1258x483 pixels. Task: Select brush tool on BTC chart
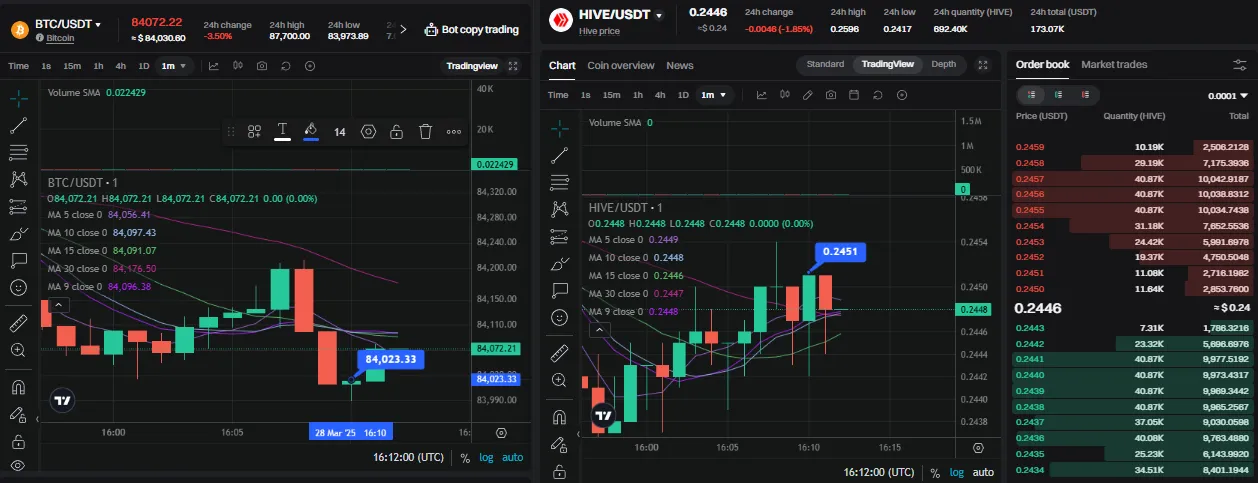(x=18, y=234)
